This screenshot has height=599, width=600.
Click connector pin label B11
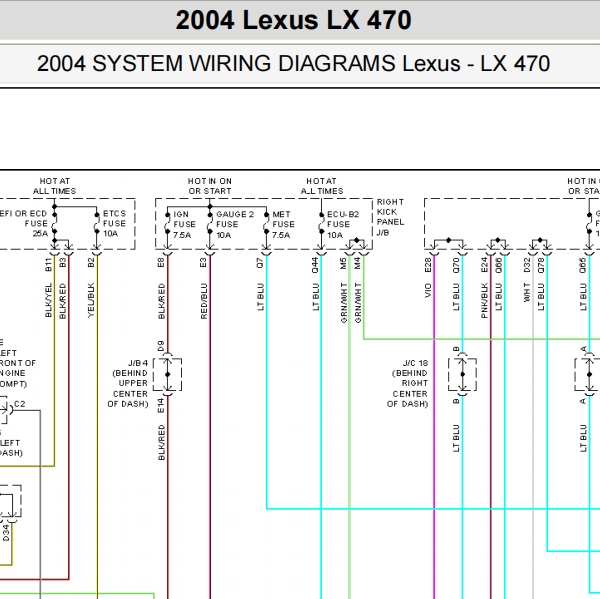(48, 265)
